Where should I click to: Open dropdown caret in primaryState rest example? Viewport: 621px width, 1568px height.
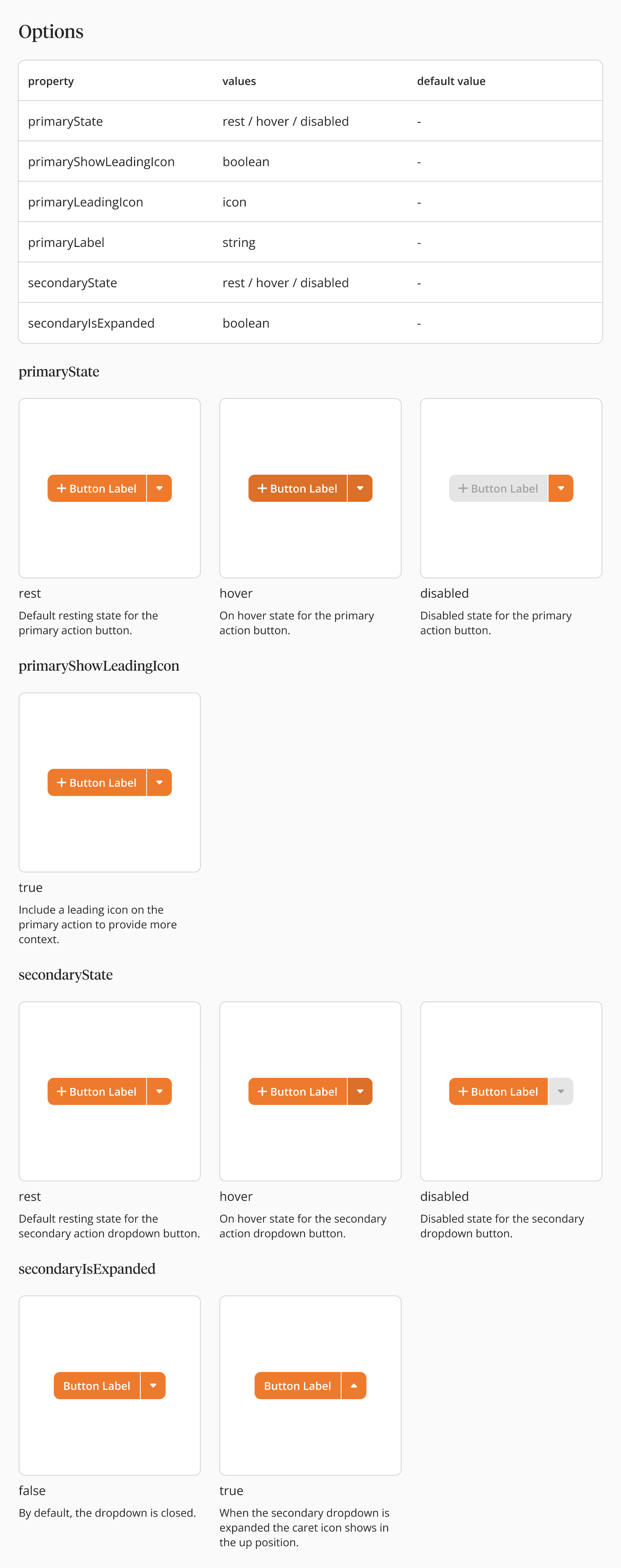point(160,488)
